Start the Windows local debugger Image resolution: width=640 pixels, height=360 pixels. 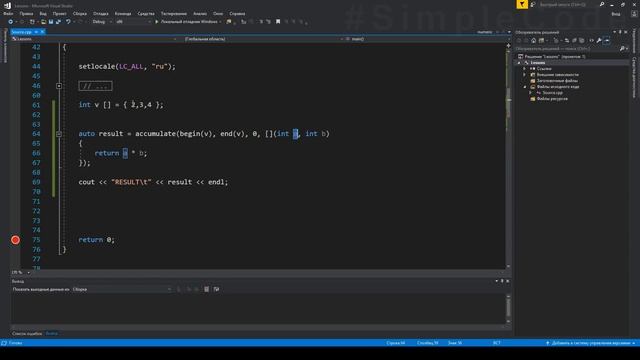point(188,22)
